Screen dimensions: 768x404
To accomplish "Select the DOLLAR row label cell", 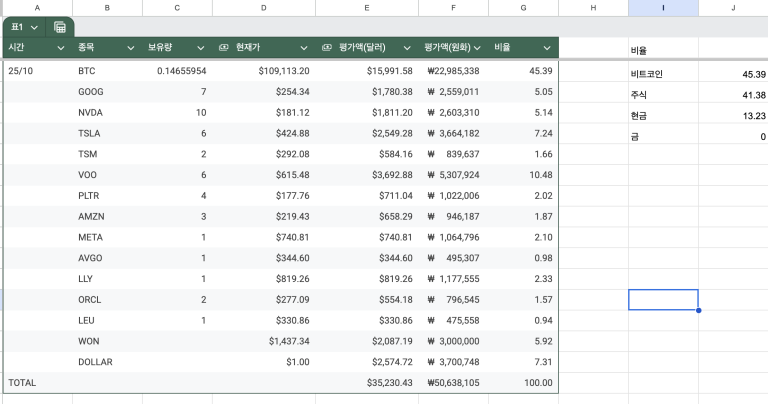I will point(107,362).
